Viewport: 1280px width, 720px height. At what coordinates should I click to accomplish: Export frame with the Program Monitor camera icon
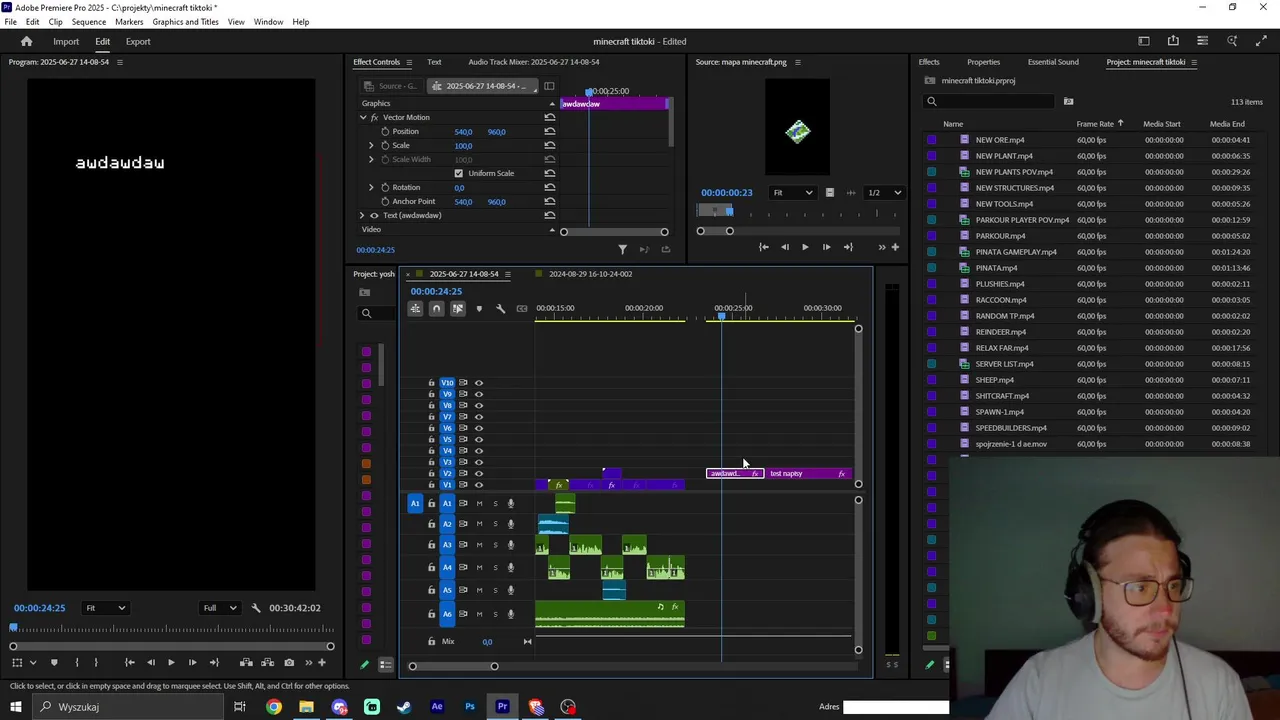[x=289, y=662]
